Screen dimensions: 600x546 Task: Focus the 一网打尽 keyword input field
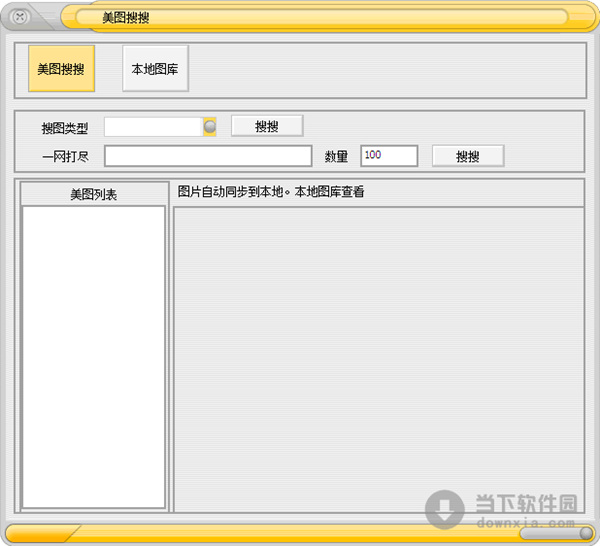208,156
